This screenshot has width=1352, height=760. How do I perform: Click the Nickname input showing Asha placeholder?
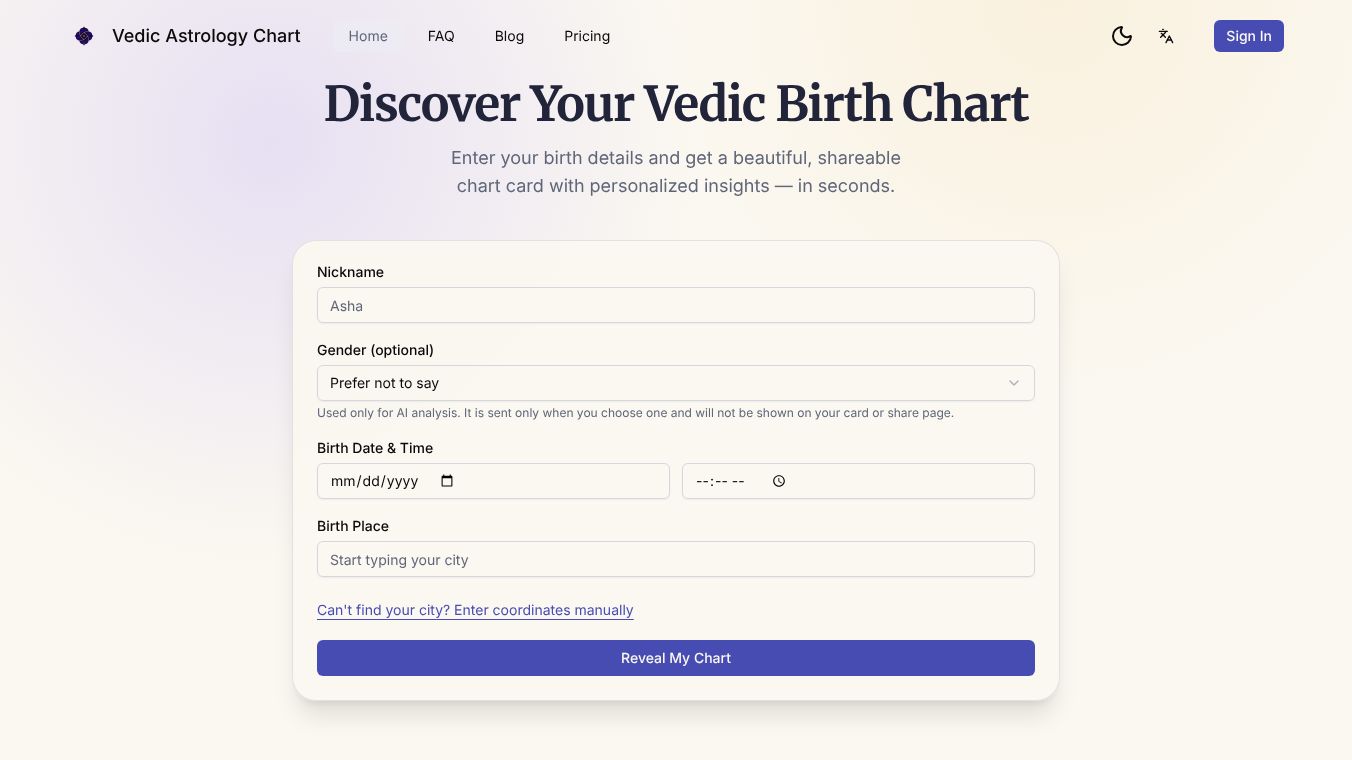(676, 305)
